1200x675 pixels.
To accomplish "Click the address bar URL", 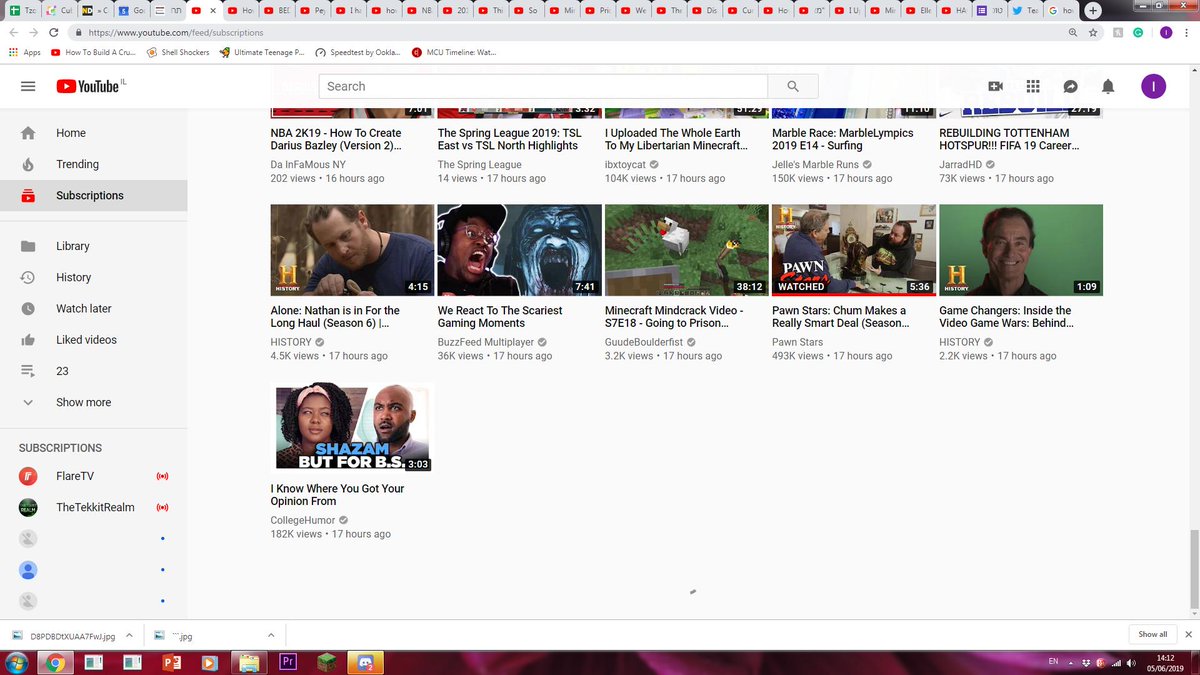I will pos(175,33).
